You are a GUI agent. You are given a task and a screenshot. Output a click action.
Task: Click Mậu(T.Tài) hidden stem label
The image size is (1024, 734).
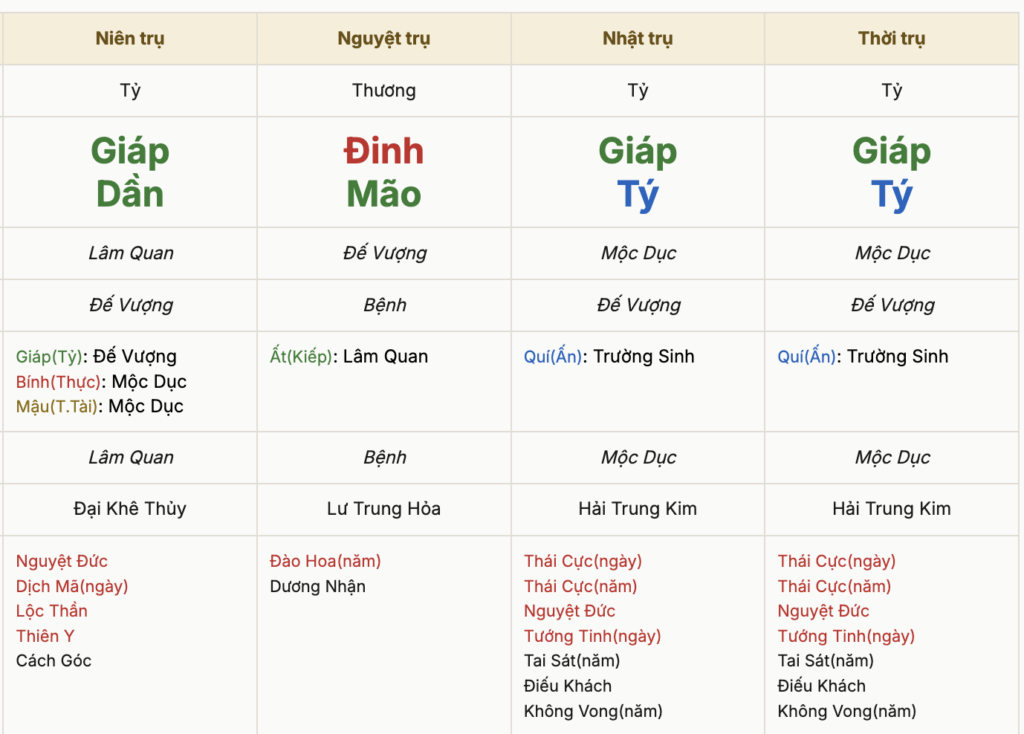click(57, 406)
